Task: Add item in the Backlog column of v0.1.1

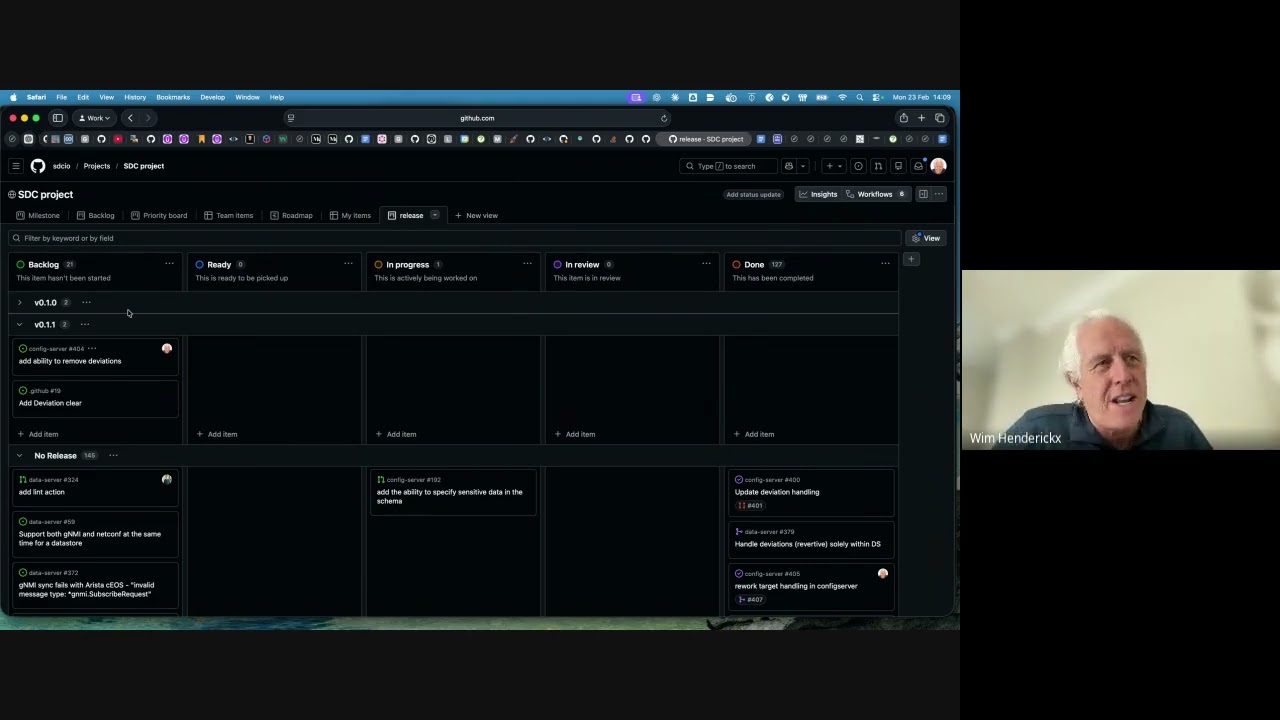Action: pyautogui.click(x=38, y=434)
